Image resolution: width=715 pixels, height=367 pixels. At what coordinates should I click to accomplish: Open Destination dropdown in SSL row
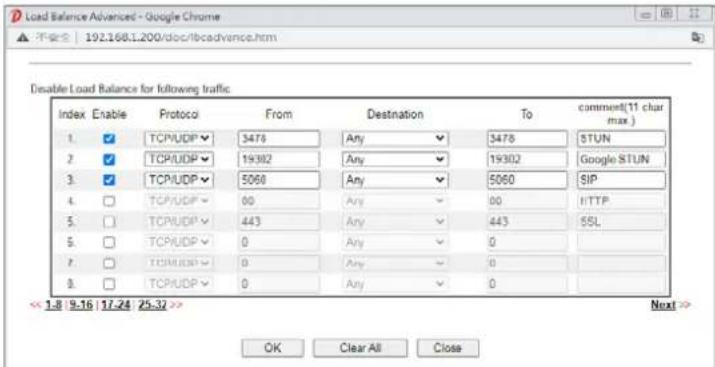395,222
